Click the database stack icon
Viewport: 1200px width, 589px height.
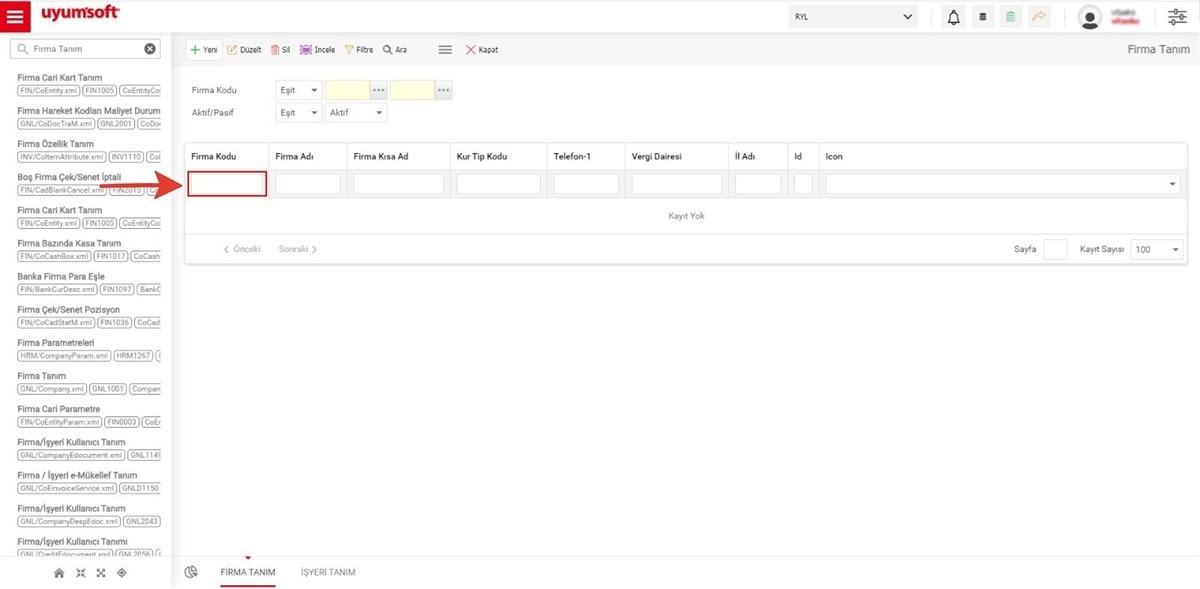[982, 17]
